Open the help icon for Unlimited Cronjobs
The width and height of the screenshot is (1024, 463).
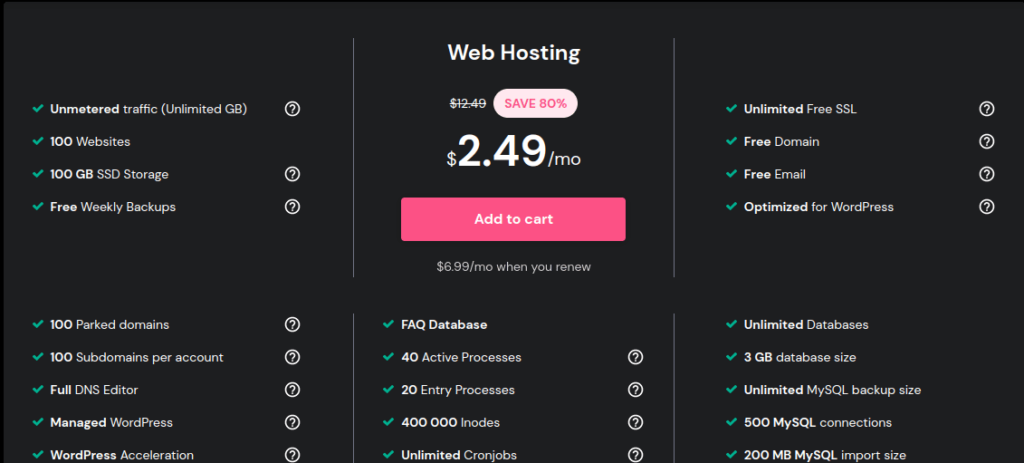click(x=635, y=455)
